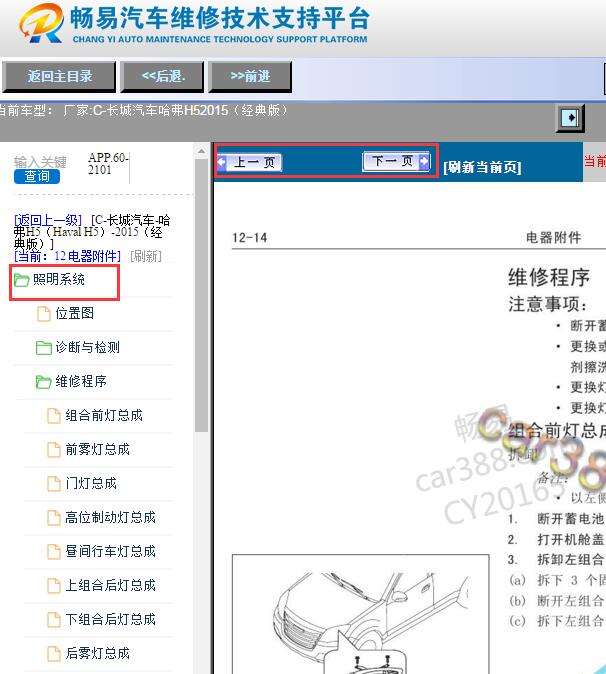Click the 组合前灯总成 page icon
Viewport: 606px width, 674px height.
coord(54,416)
